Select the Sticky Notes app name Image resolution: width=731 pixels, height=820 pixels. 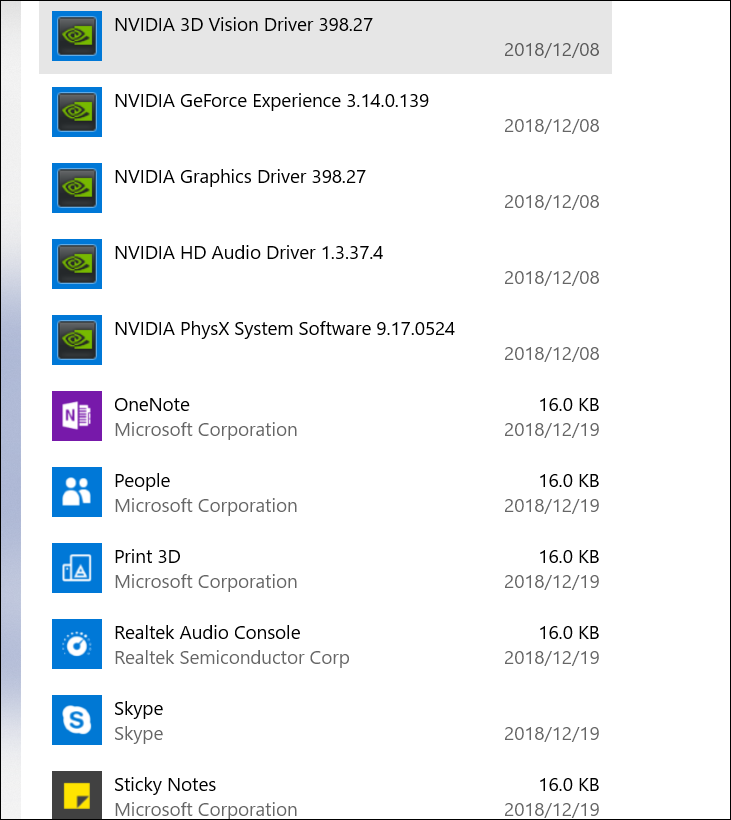[x=165, y=785]
